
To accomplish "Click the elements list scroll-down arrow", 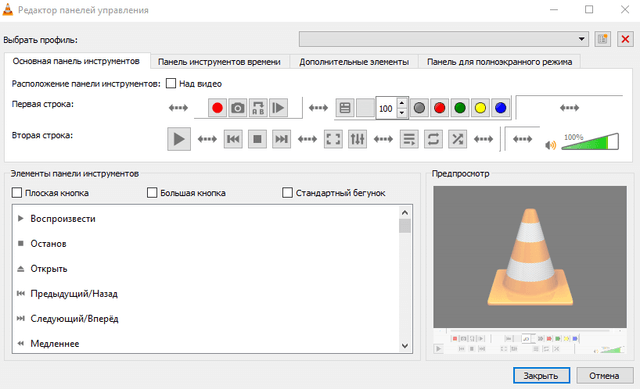I will coord(405,346).
